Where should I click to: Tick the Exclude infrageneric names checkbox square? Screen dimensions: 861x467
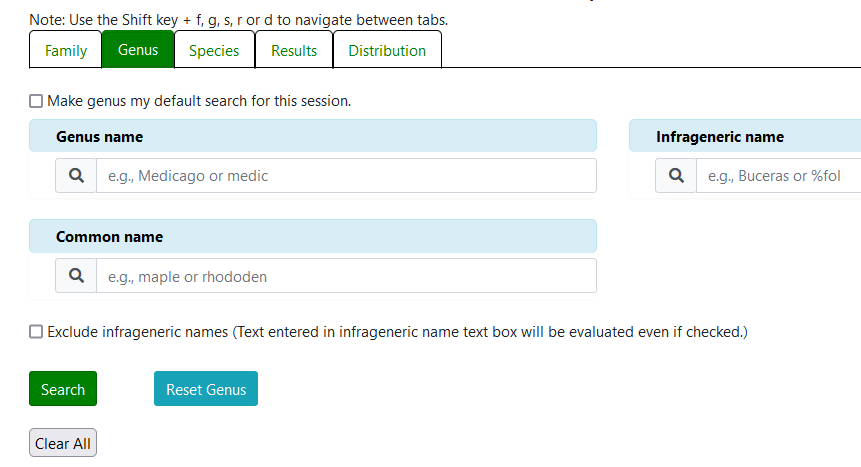pos(37,332)
